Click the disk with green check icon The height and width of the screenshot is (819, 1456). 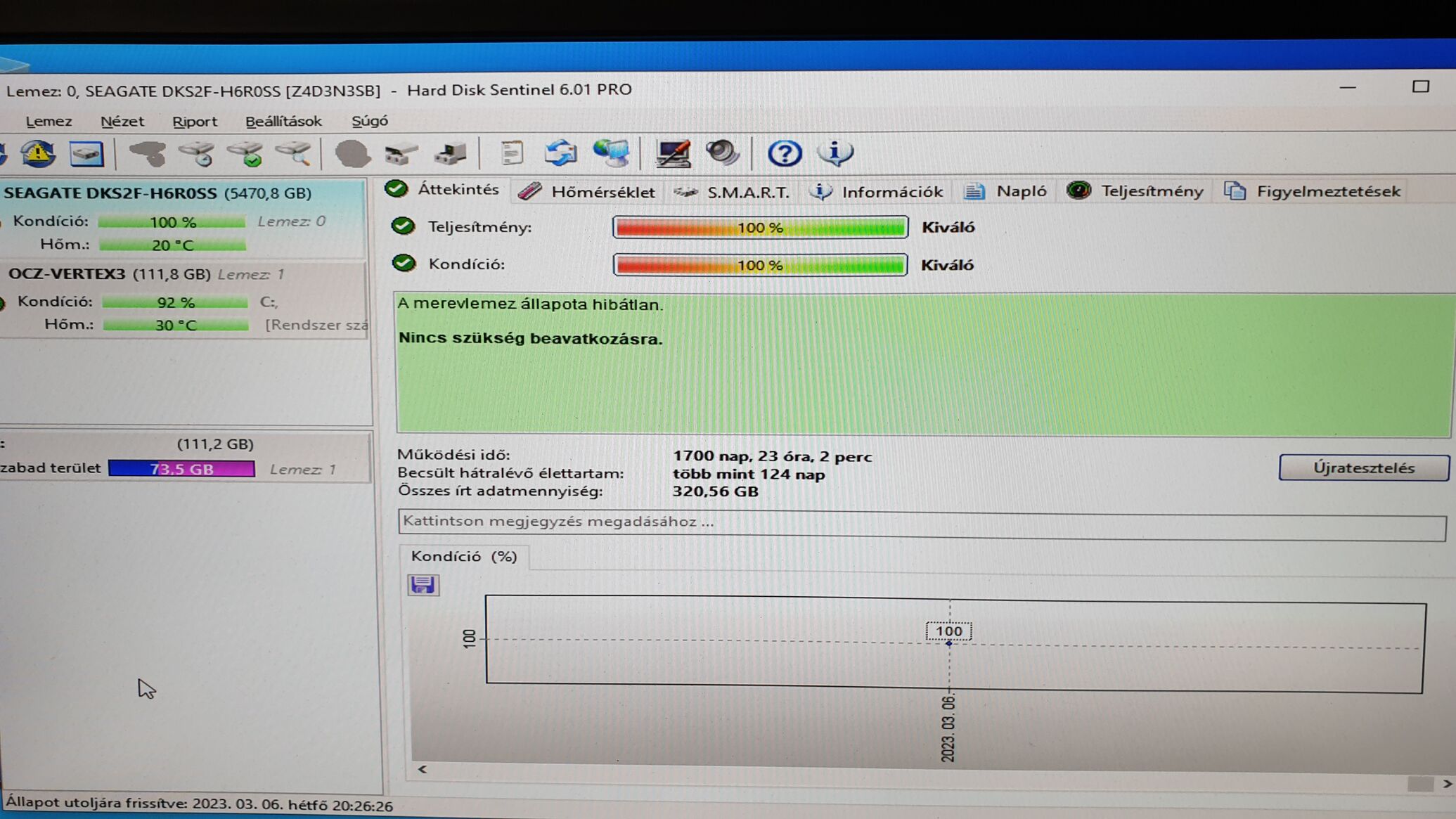(245, 153)
